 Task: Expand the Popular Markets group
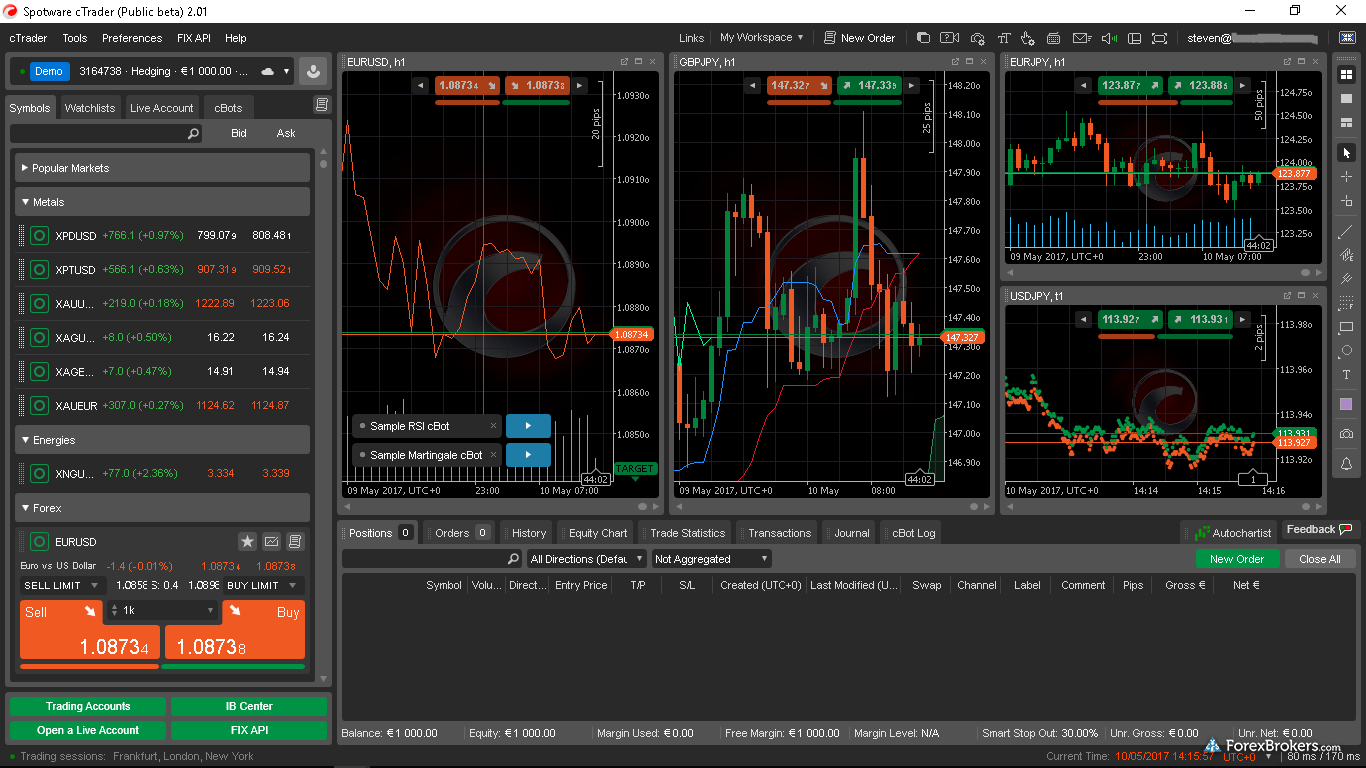pyautogui.click(x=162, y=168)
